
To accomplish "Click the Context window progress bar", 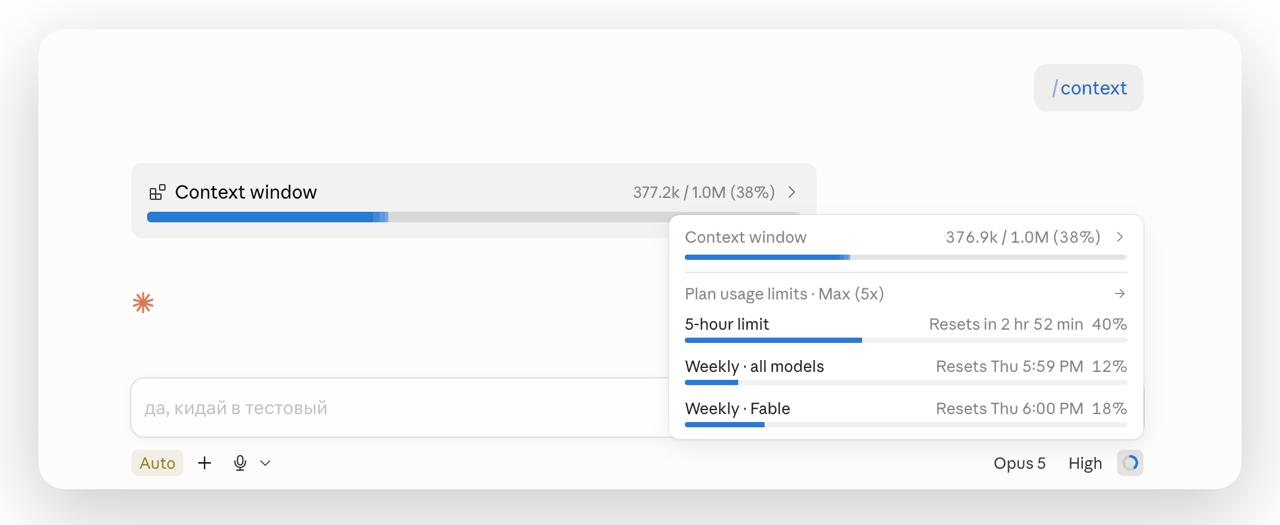I will (473, 217).
